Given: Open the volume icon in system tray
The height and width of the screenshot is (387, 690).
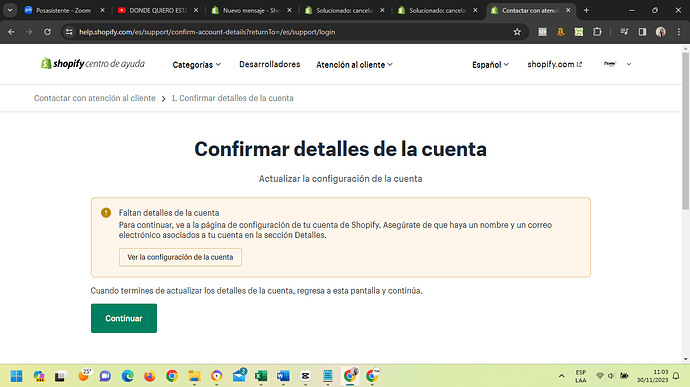Looking at the screenshot, I should pyautogui.click(x=611, y=376).
